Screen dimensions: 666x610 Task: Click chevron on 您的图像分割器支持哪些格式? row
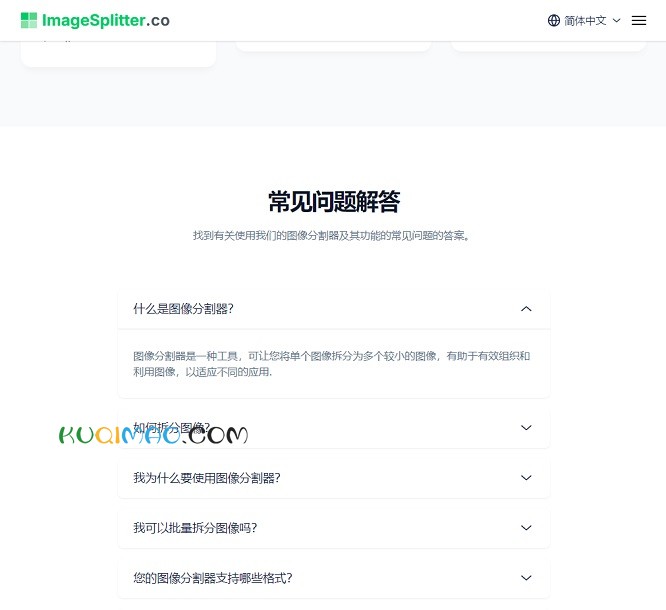coord(526,578)
